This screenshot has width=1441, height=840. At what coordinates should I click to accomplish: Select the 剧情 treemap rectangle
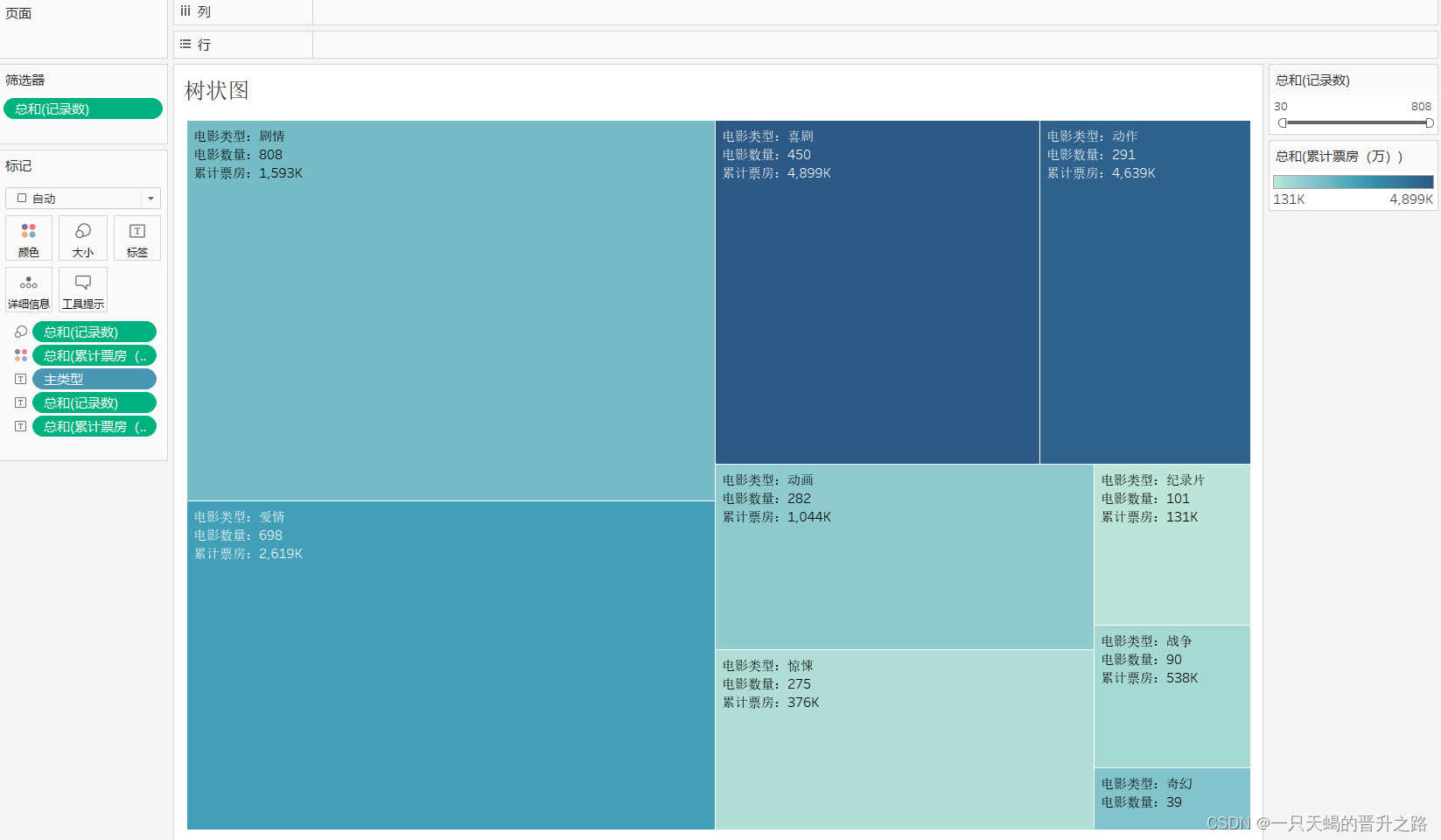coord(451,311)
